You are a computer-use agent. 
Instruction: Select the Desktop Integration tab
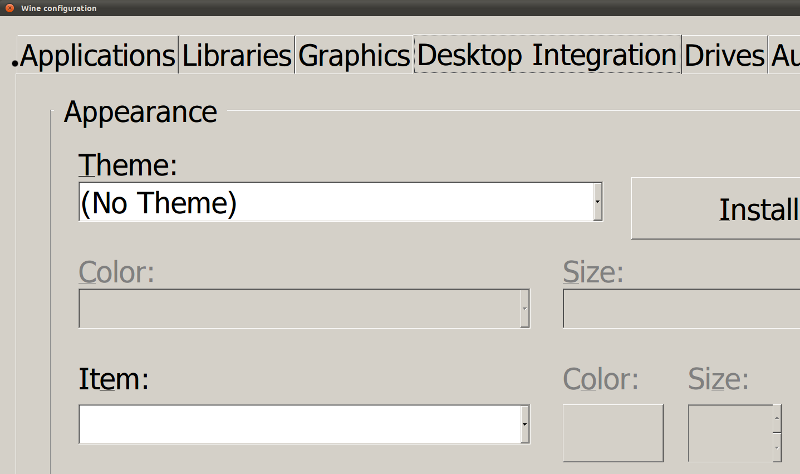coord(547,56)
